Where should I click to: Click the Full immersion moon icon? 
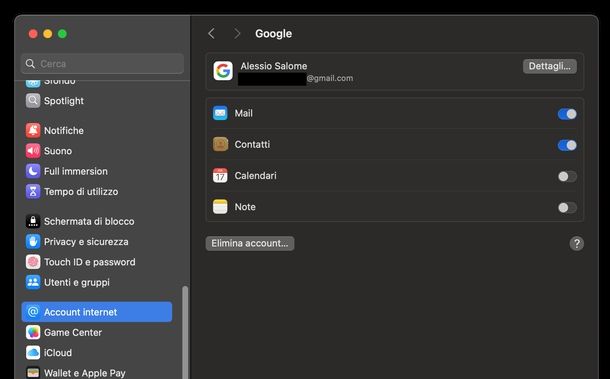[x=33, y=171]
